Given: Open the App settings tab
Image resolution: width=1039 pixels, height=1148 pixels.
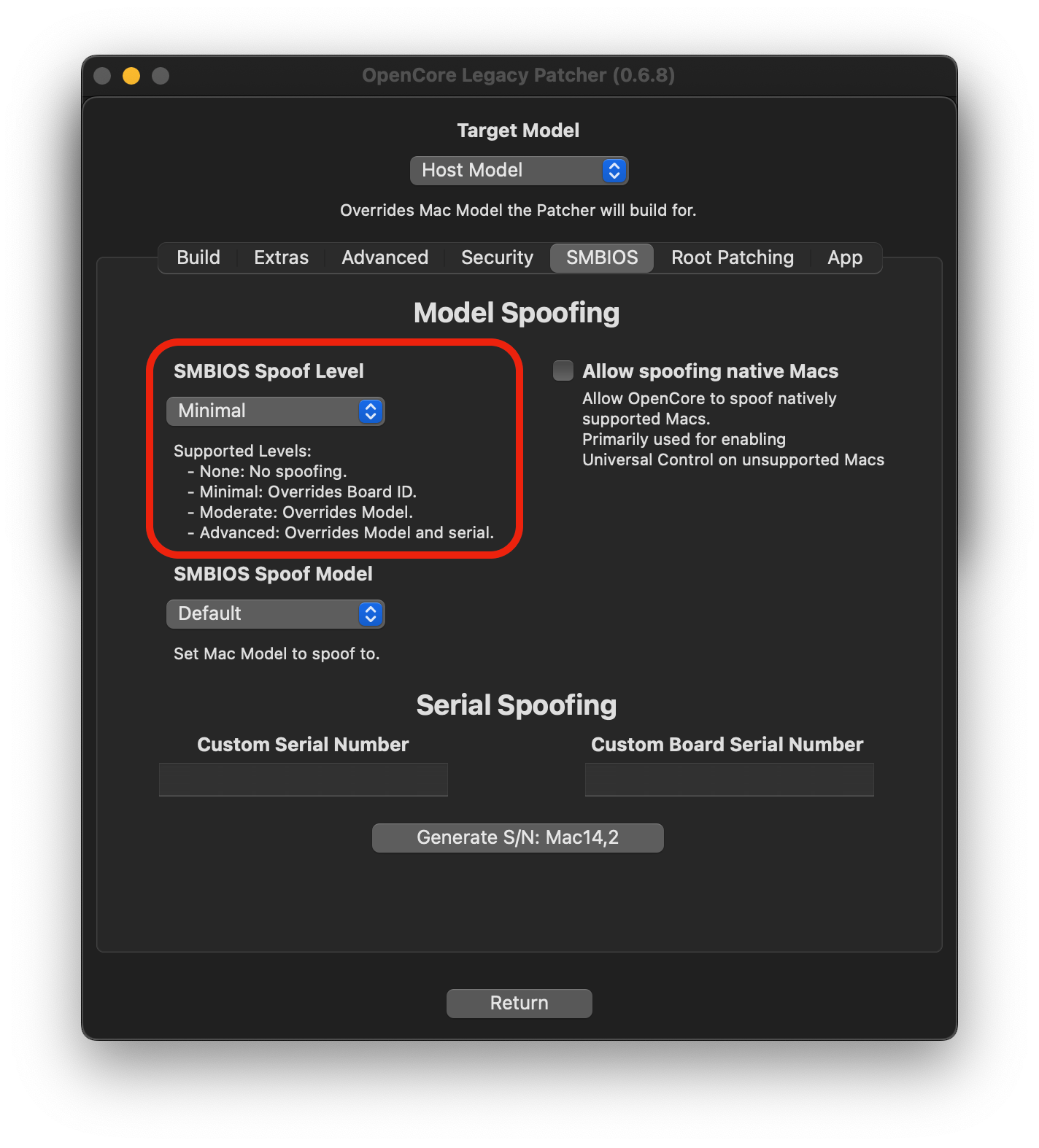Looking at the screenshot, I should 844,258.
